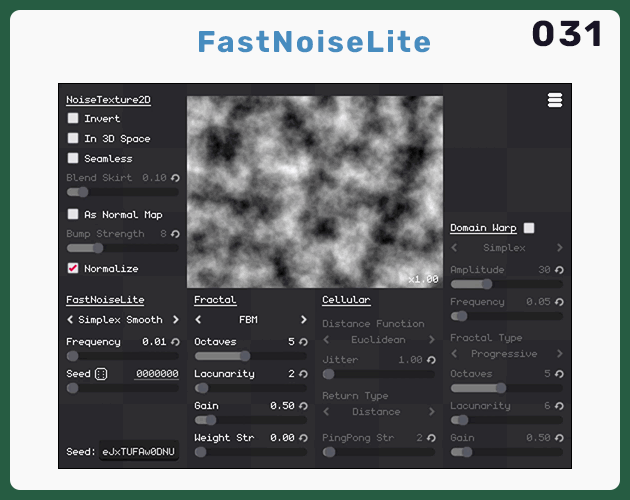Click the Bump Strength slider
The width and height of the screenshot is (630, 500).
[123, 248]
